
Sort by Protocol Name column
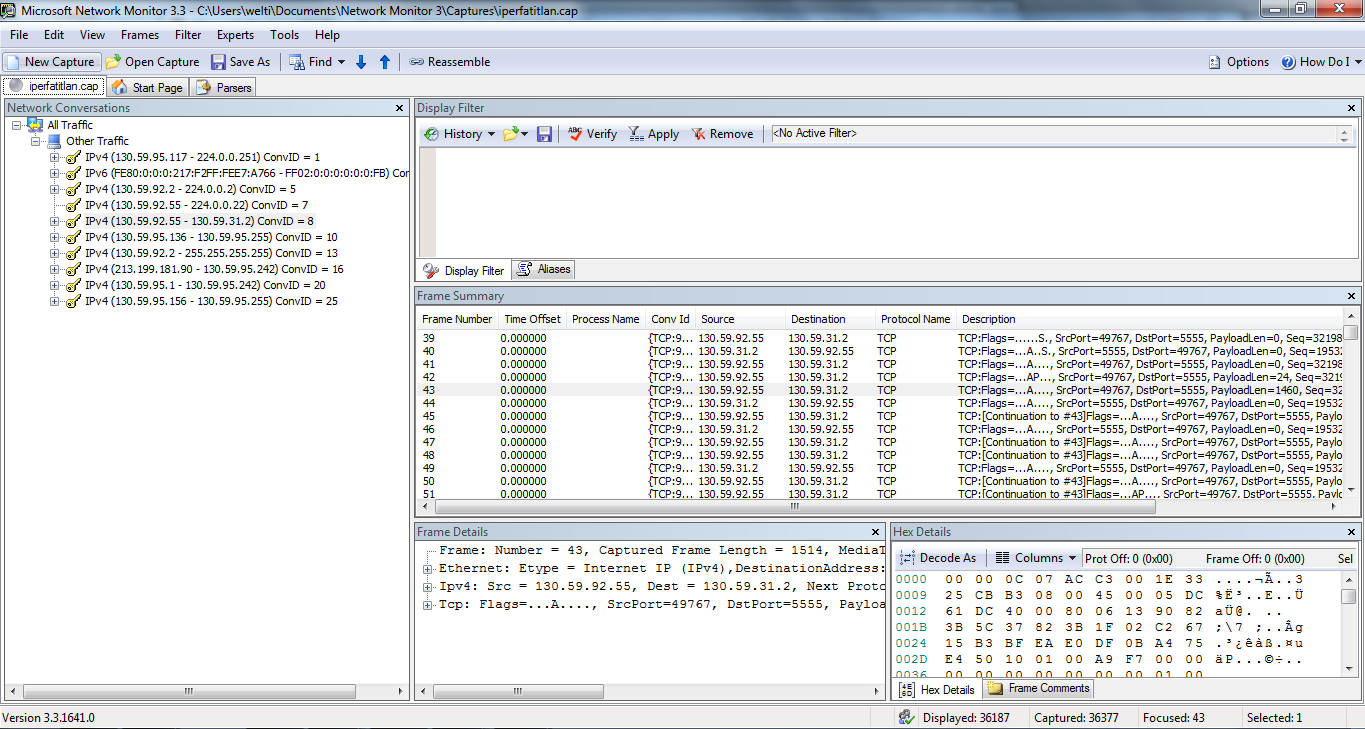tap(915, 319)
